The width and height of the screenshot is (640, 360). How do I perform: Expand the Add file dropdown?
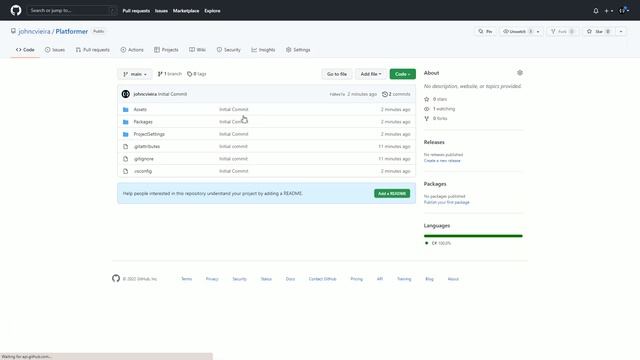pos(371,74)
